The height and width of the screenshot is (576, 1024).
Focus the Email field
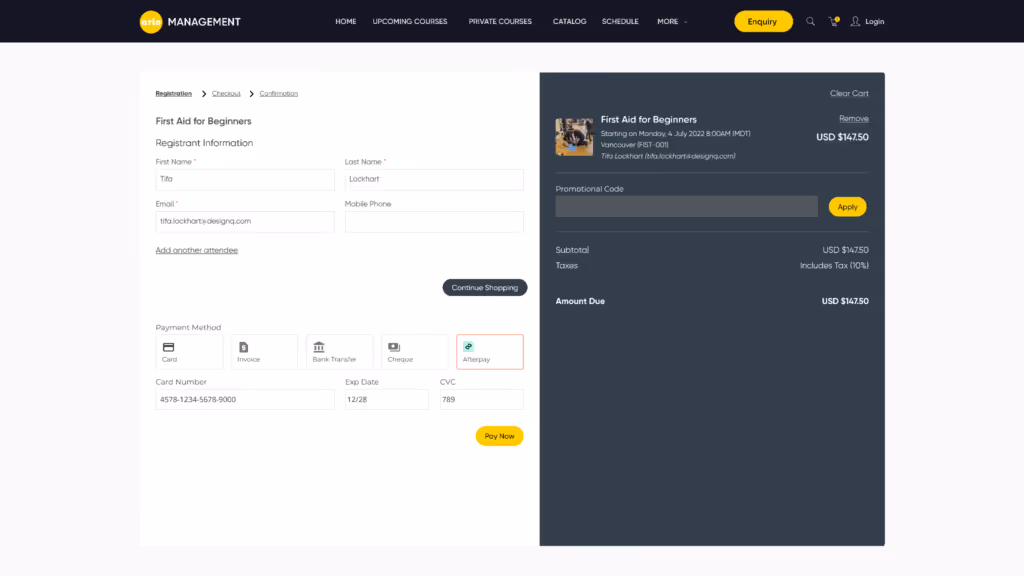(x=245, y=221)
